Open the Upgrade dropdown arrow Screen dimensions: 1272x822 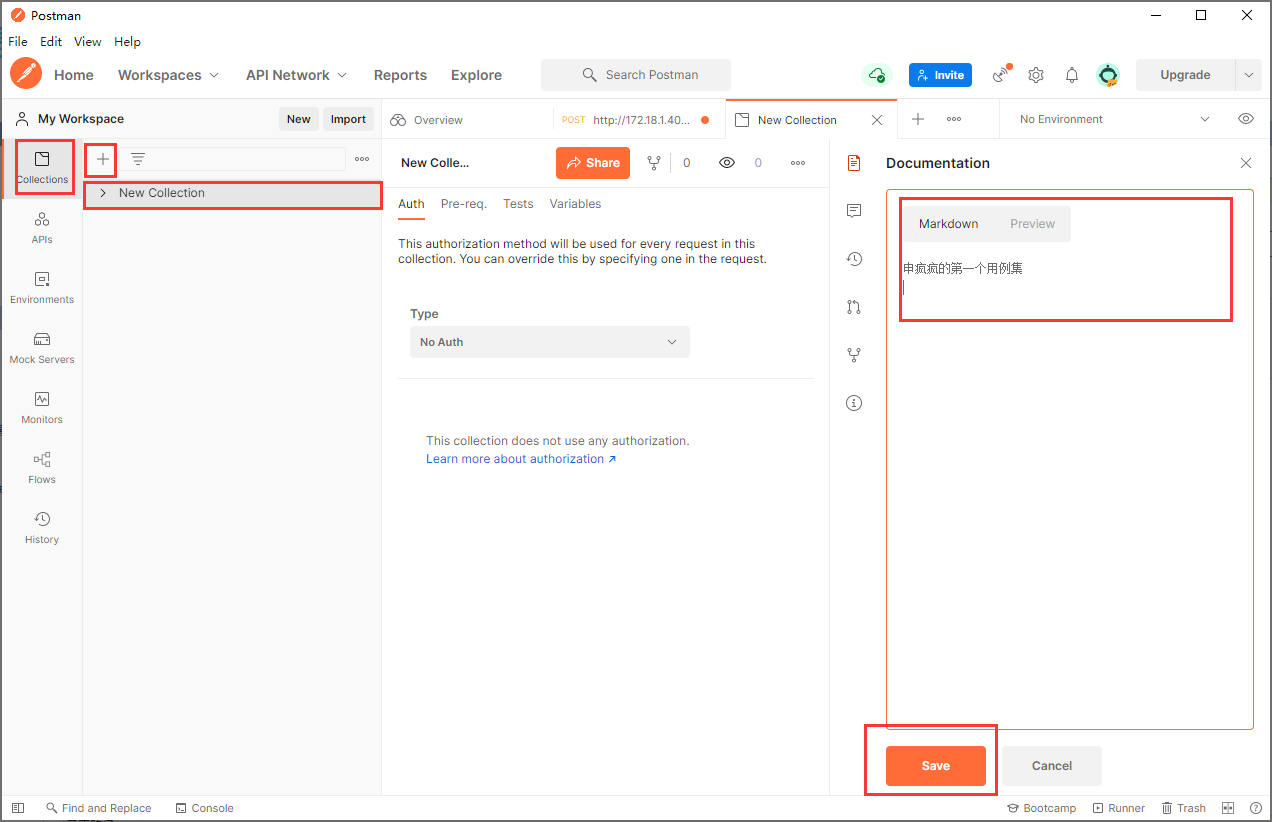[x=1249, y=75]
